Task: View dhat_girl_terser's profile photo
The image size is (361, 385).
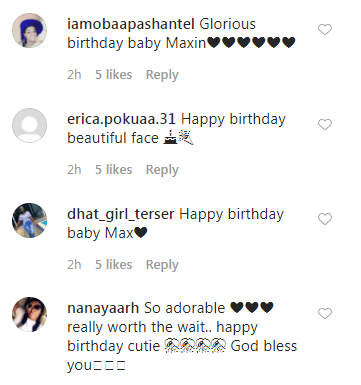Action: point(29,220)
